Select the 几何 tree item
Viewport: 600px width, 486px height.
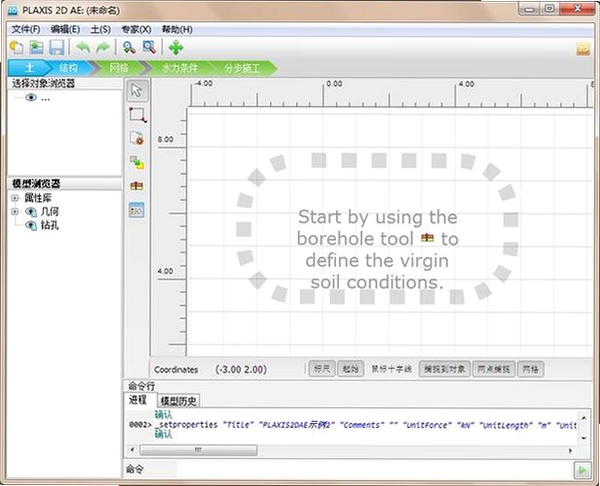pyautogui.click(x=49, y=211)
